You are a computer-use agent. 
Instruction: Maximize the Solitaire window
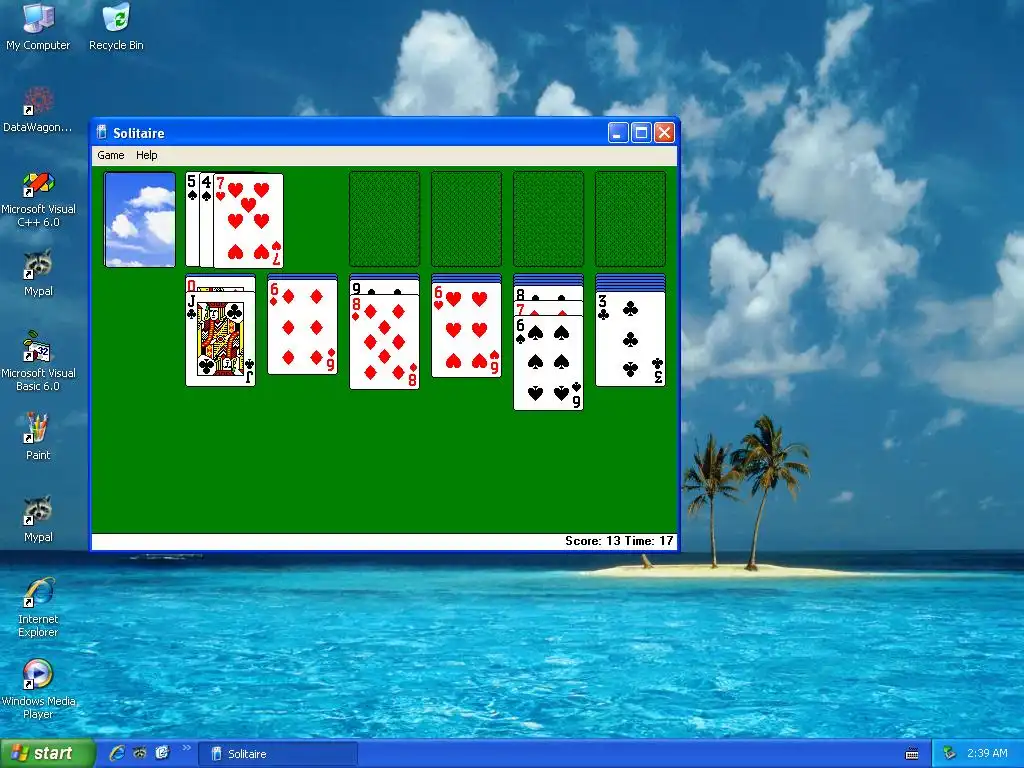641,133
